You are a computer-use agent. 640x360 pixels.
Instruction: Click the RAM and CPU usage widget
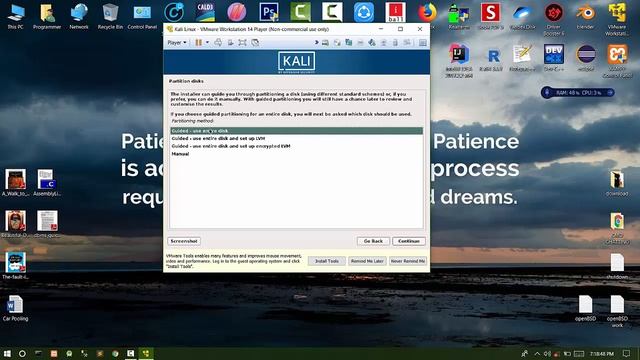click(578, 93)
